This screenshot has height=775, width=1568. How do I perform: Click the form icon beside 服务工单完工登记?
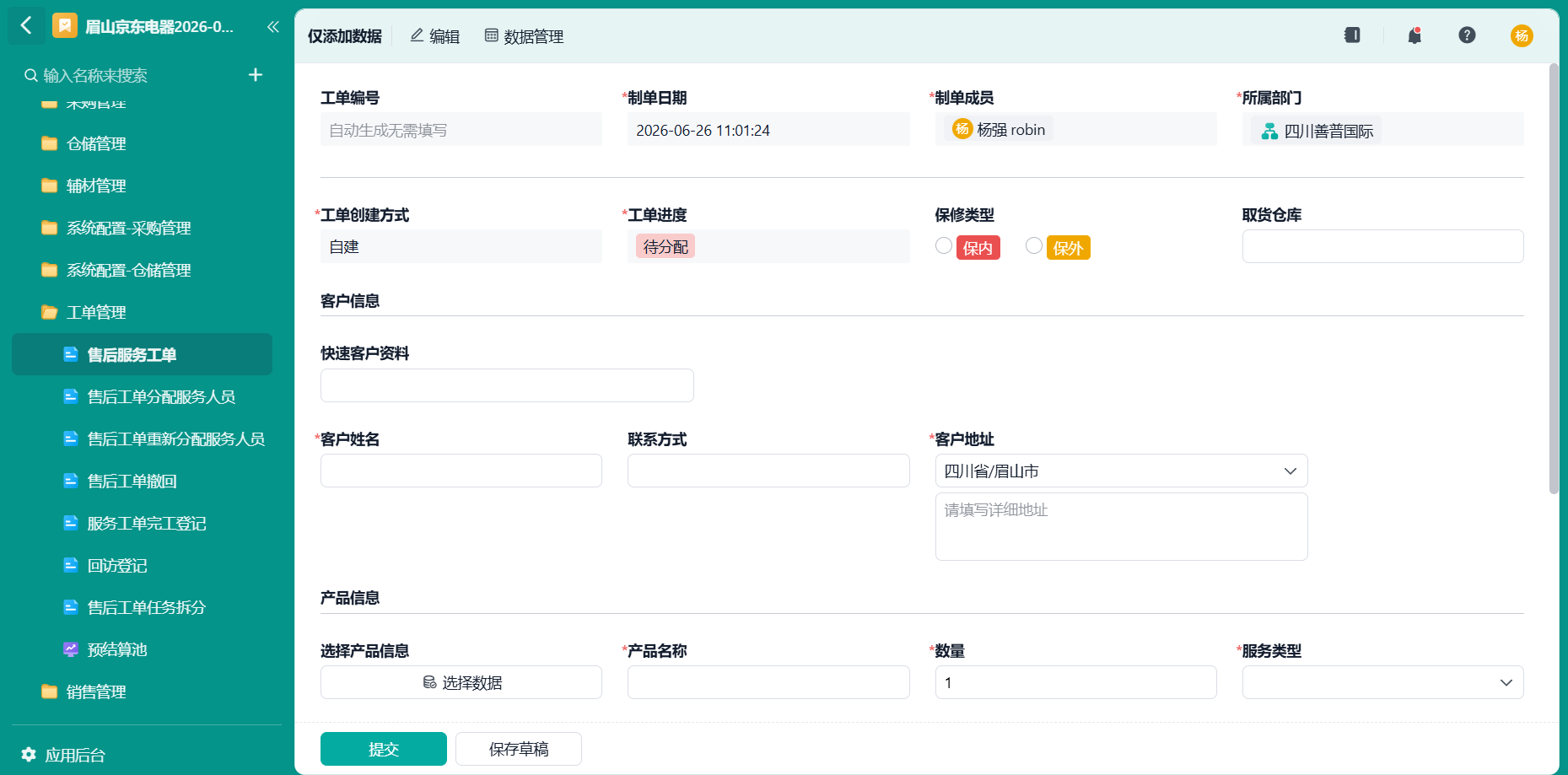point(71,523)
